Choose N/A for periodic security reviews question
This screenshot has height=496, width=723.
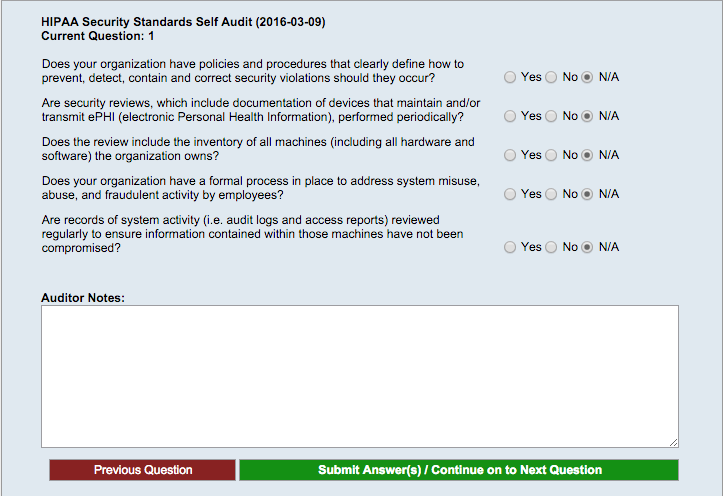tap(587, 116)
